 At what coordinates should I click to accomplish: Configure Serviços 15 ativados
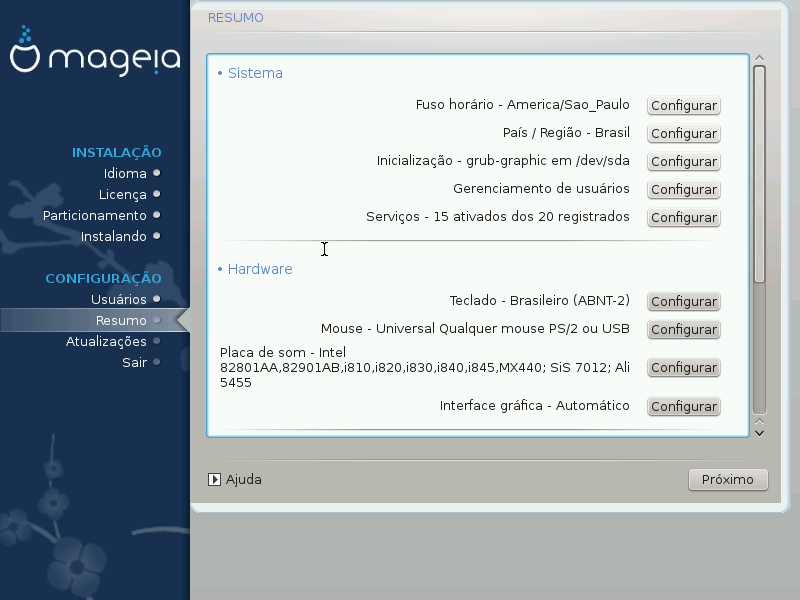click(x=684, y=218)
